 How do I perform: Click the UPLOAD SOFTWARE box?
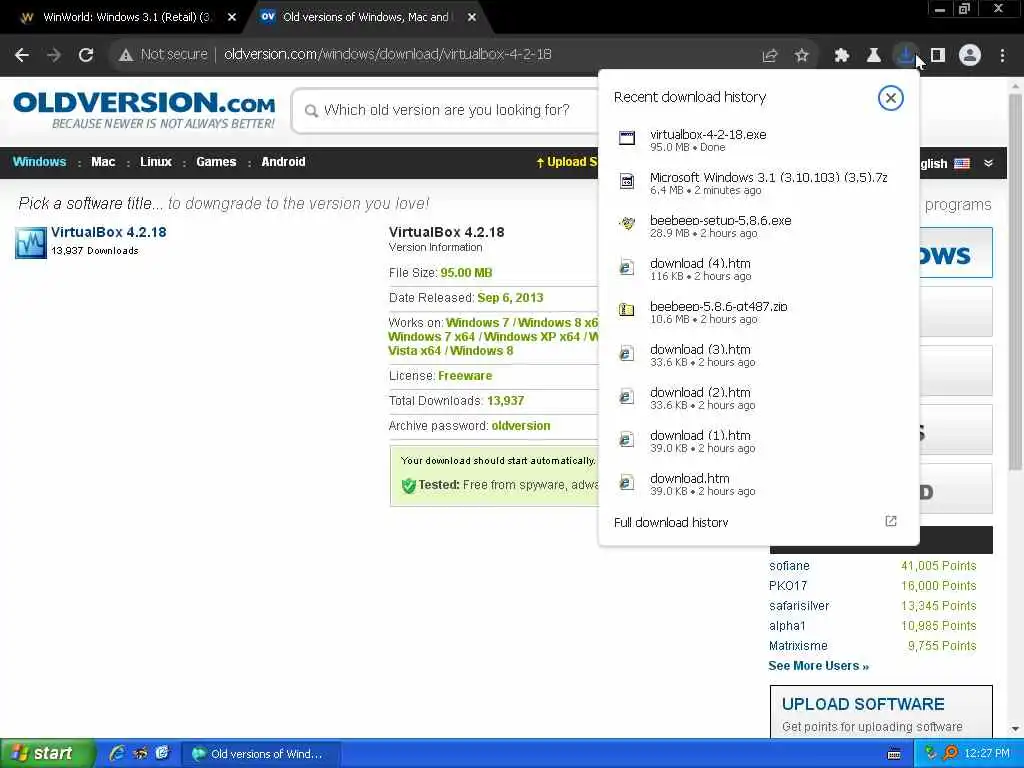pos(881,712)
